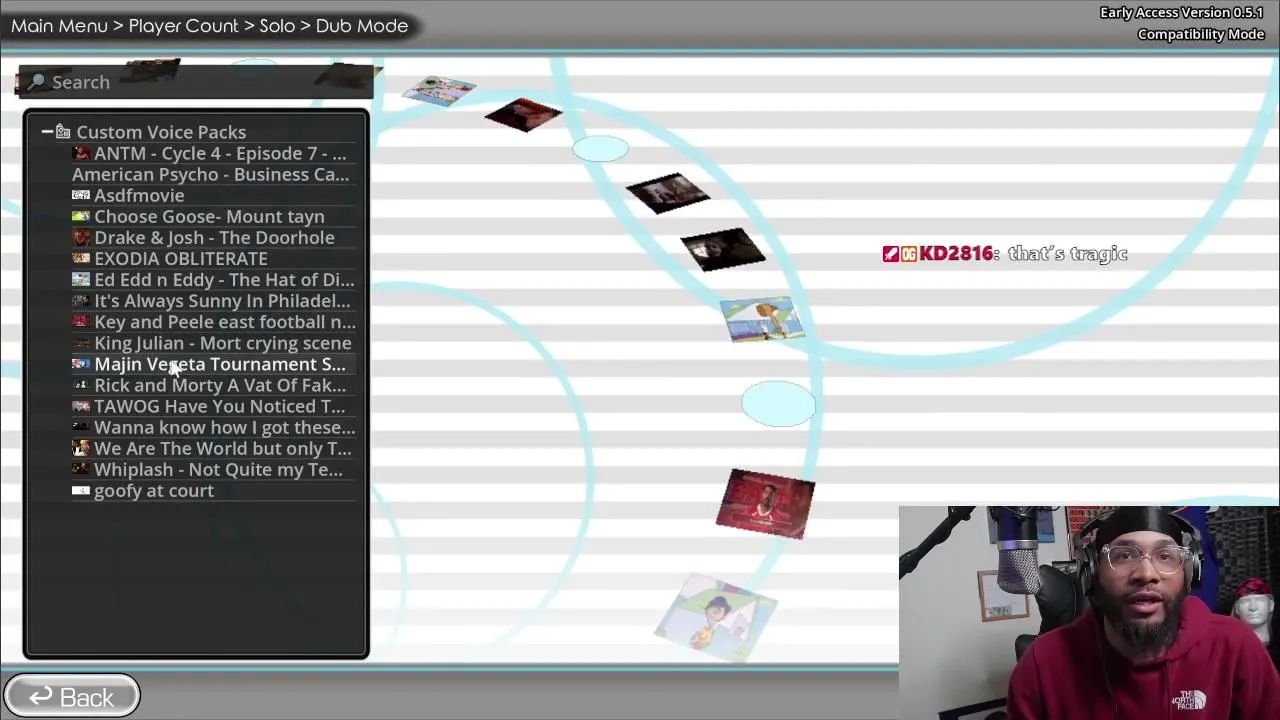Image resolution: width=1280 pixels, height=720 pixels.
Task: Click the ANTM Cycle 4 pack thumbnail icon
Action: point(81,153)
